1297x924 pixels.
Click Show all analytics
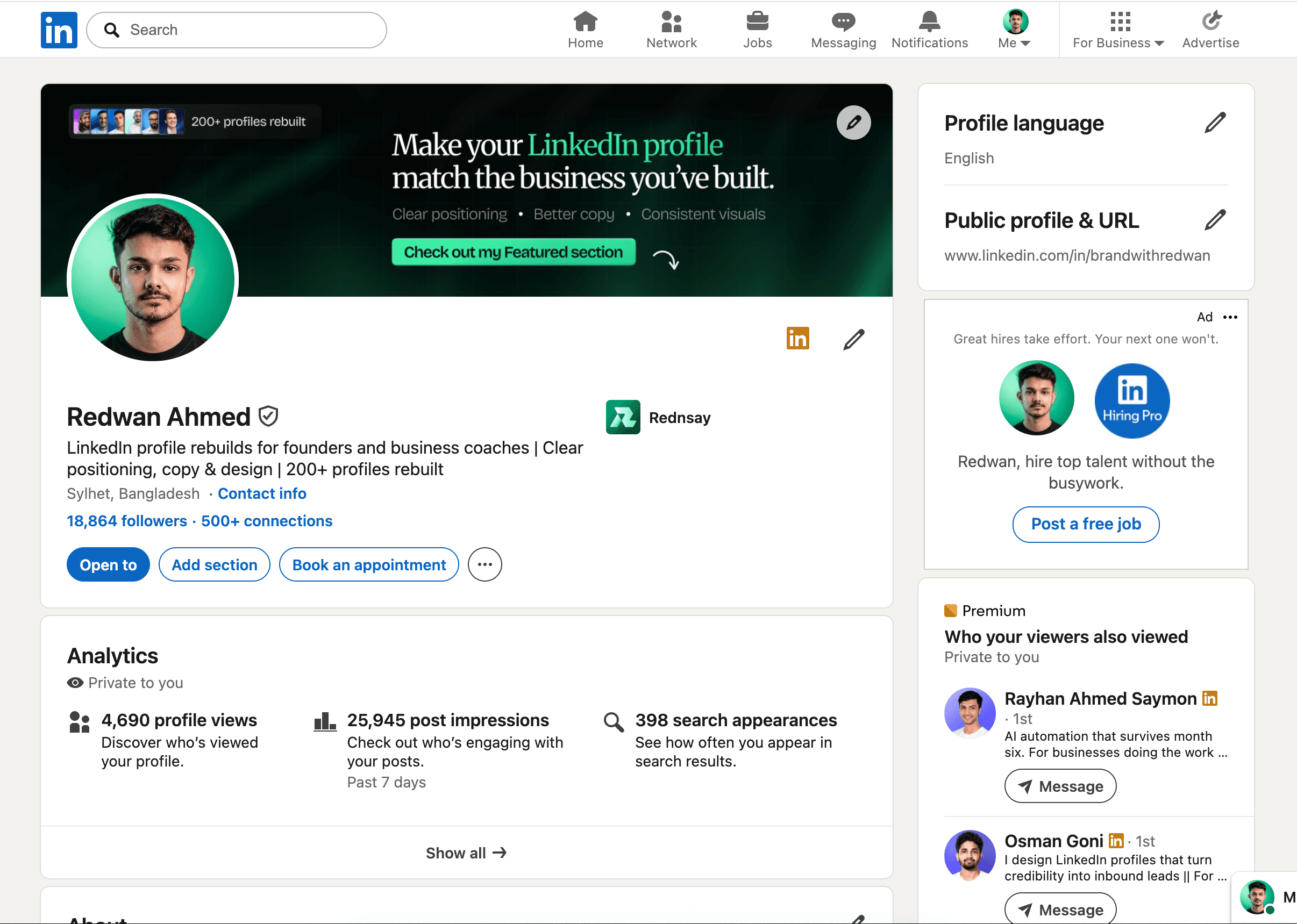(467, 853)
